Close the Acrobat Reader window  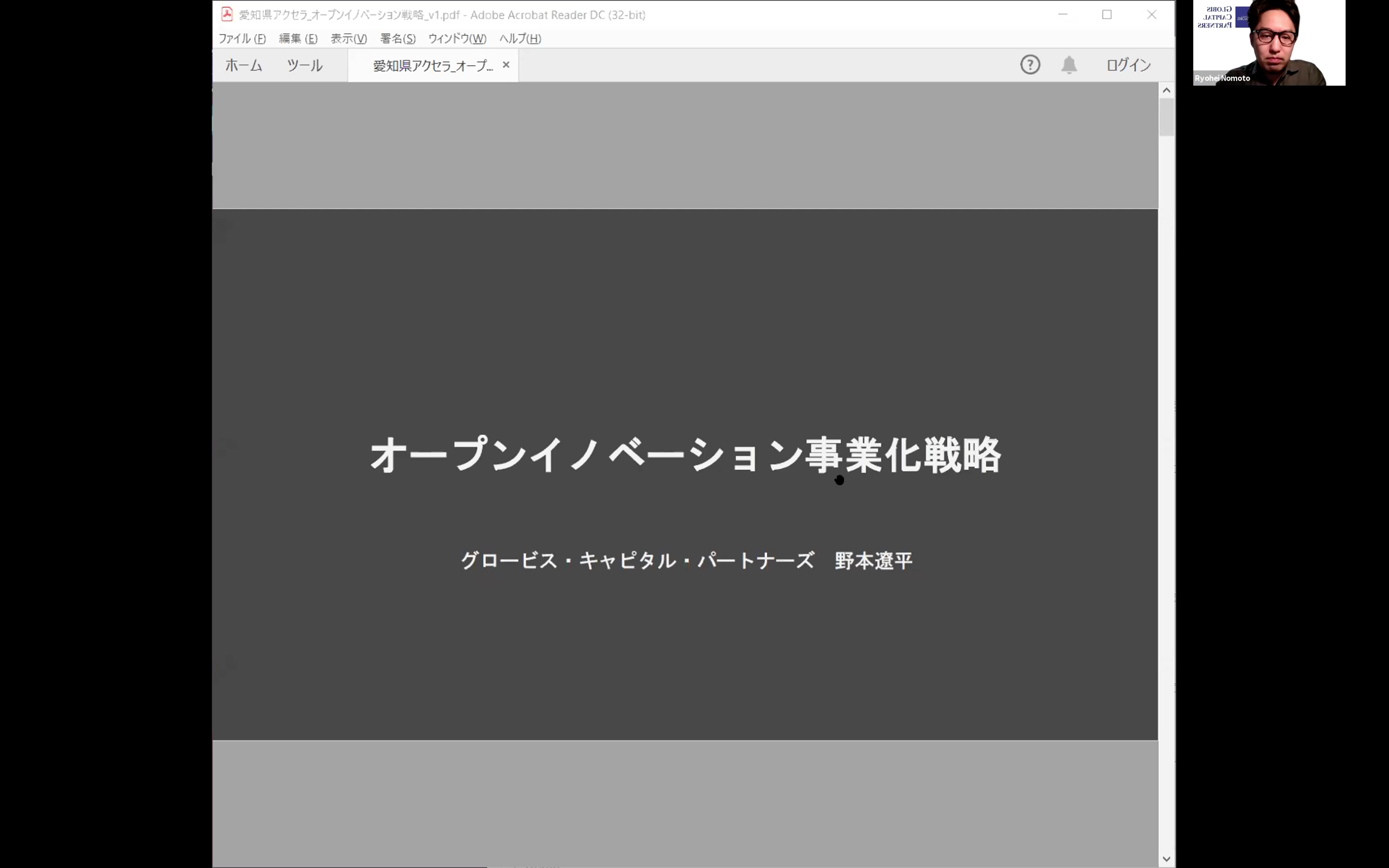1151,14
